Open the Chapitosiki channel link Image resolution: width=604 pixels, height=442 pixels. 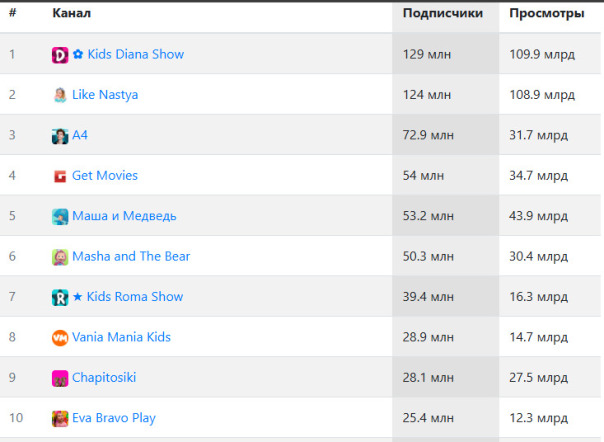coord(104,378)
